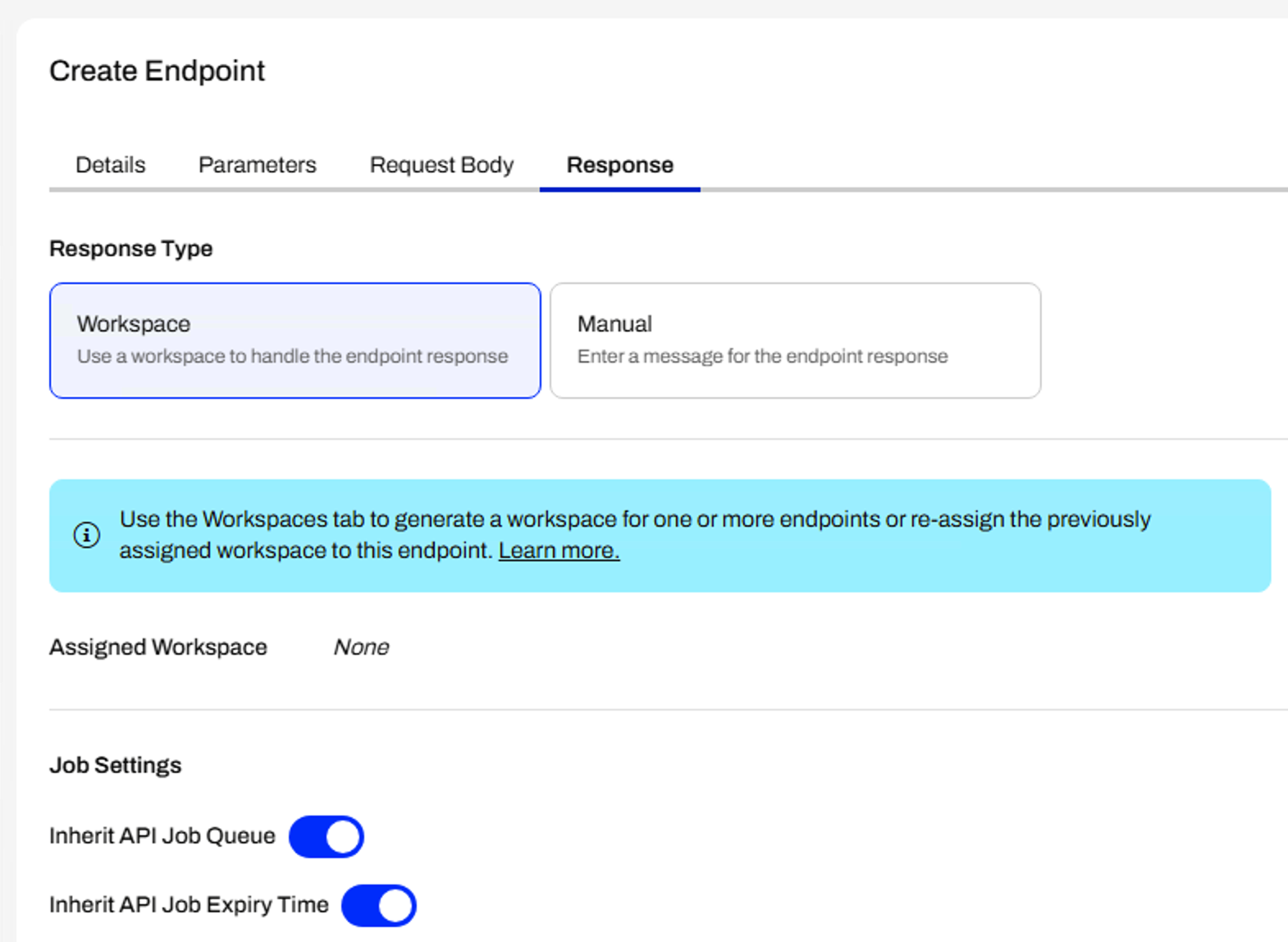Open the Learn more link
The height and width of the screenshot is (942, 1288).
click(559, 551)
